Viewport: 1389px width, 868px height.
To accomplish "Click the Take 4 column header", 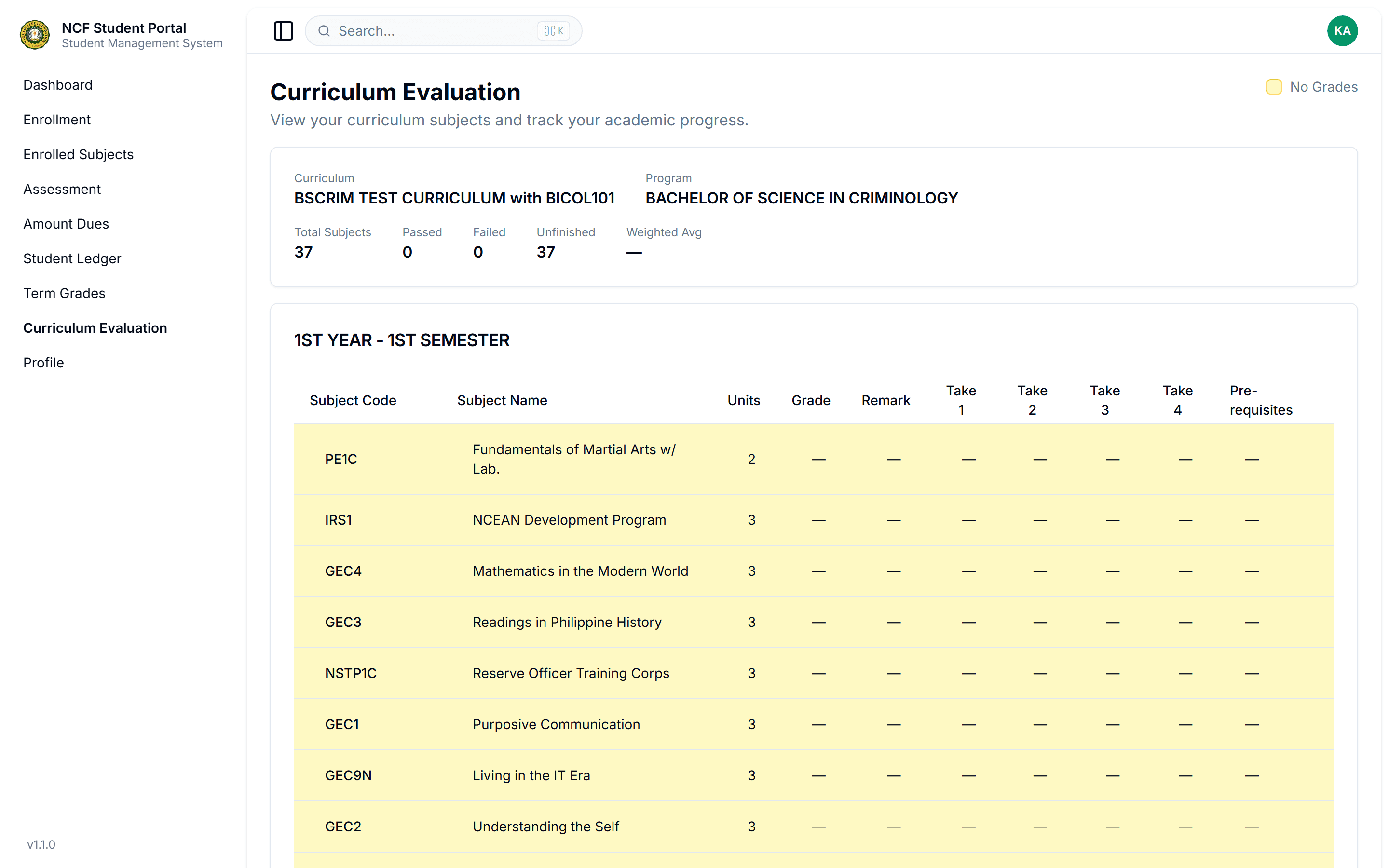I will [1178, 400].
